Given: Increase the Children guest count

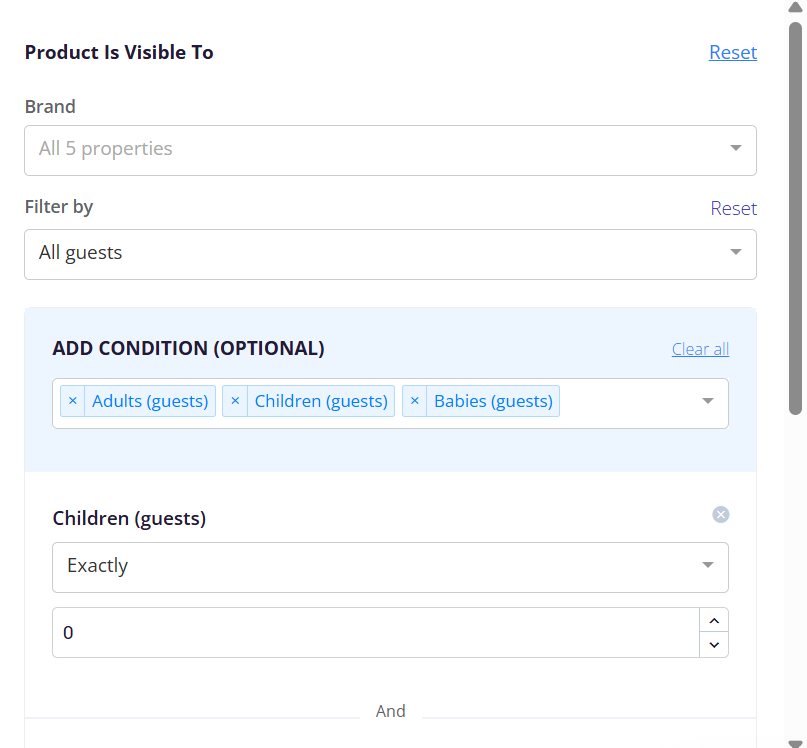Looking at the screenshot, I should tap(714, 621).
